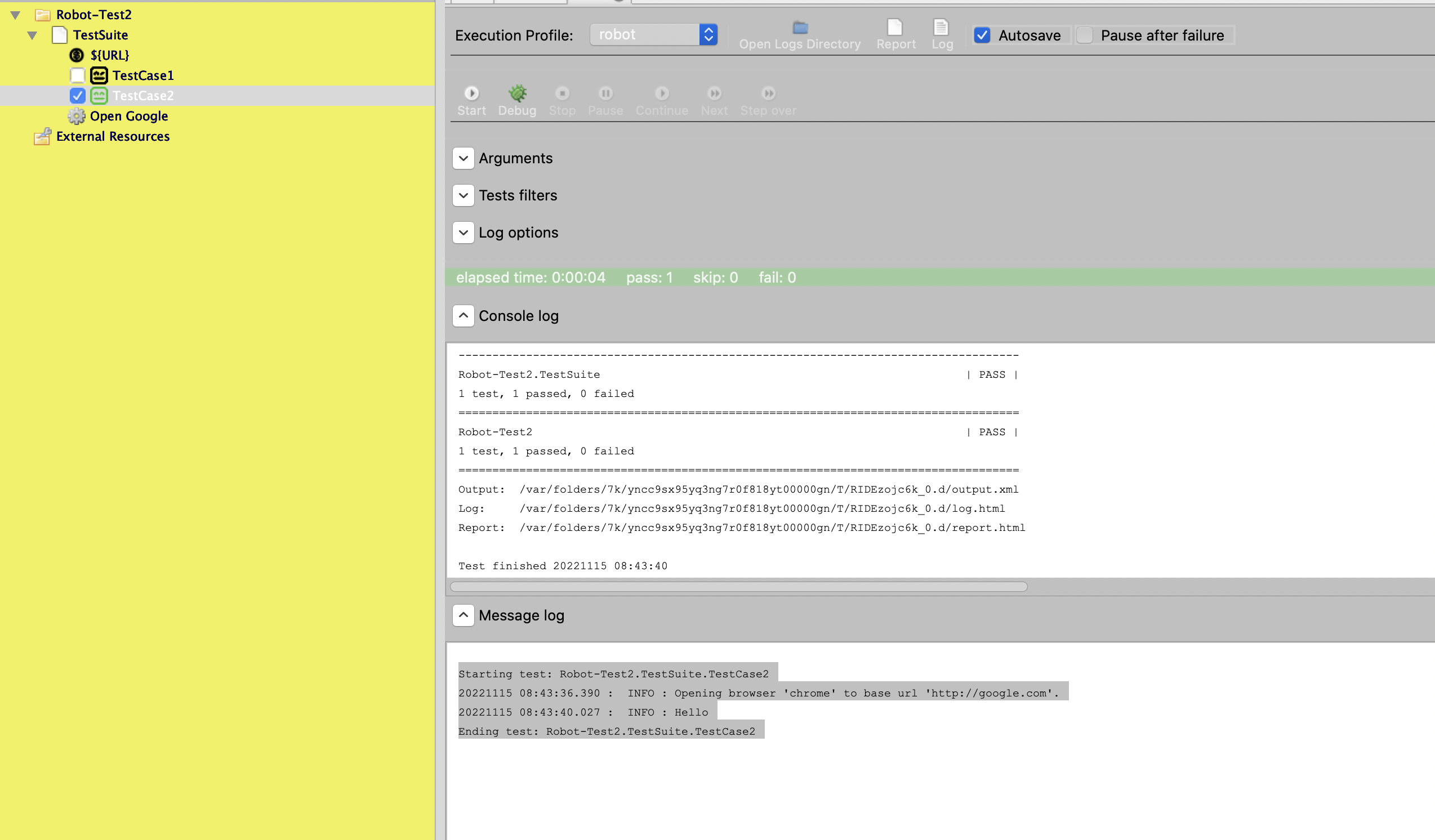Click the Stop execution button
Viewport: 1435px width, 840px height.
pos(562,101)
